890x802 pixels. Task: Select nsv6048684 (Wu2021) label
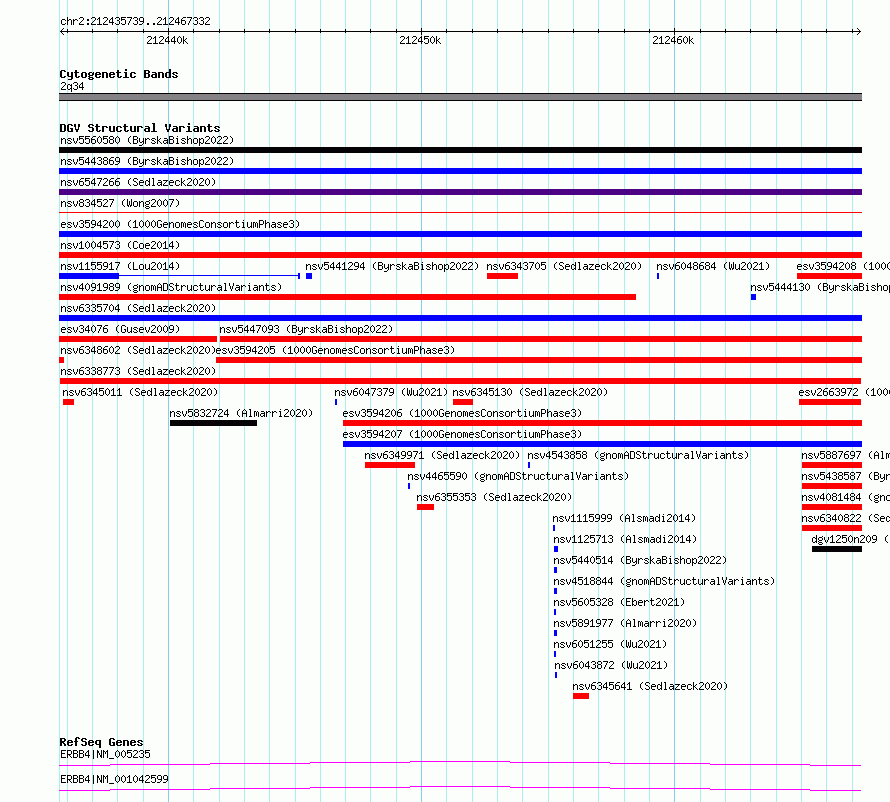713,266
